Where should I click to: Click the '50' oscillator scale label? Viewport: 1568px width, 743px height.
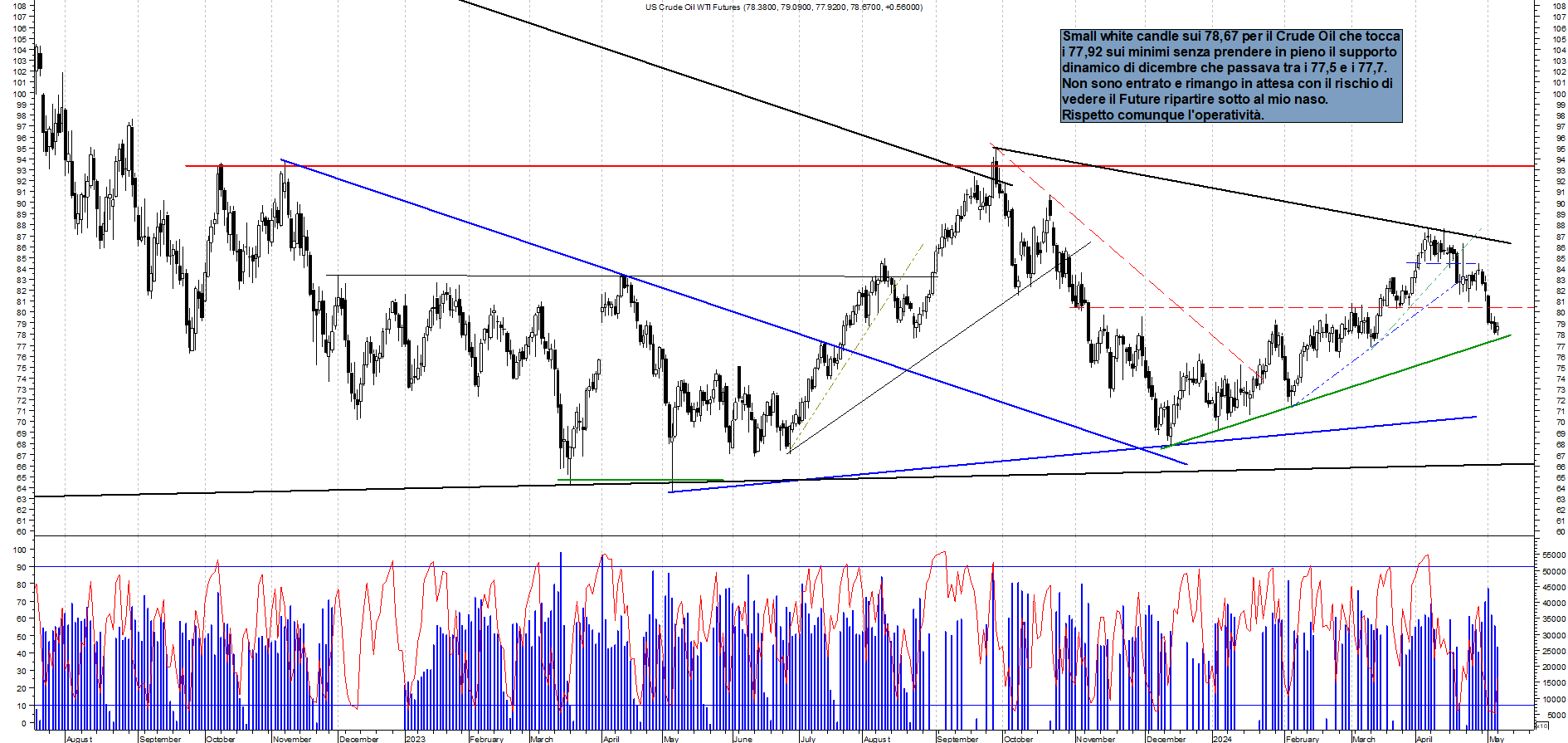point(20,636)
